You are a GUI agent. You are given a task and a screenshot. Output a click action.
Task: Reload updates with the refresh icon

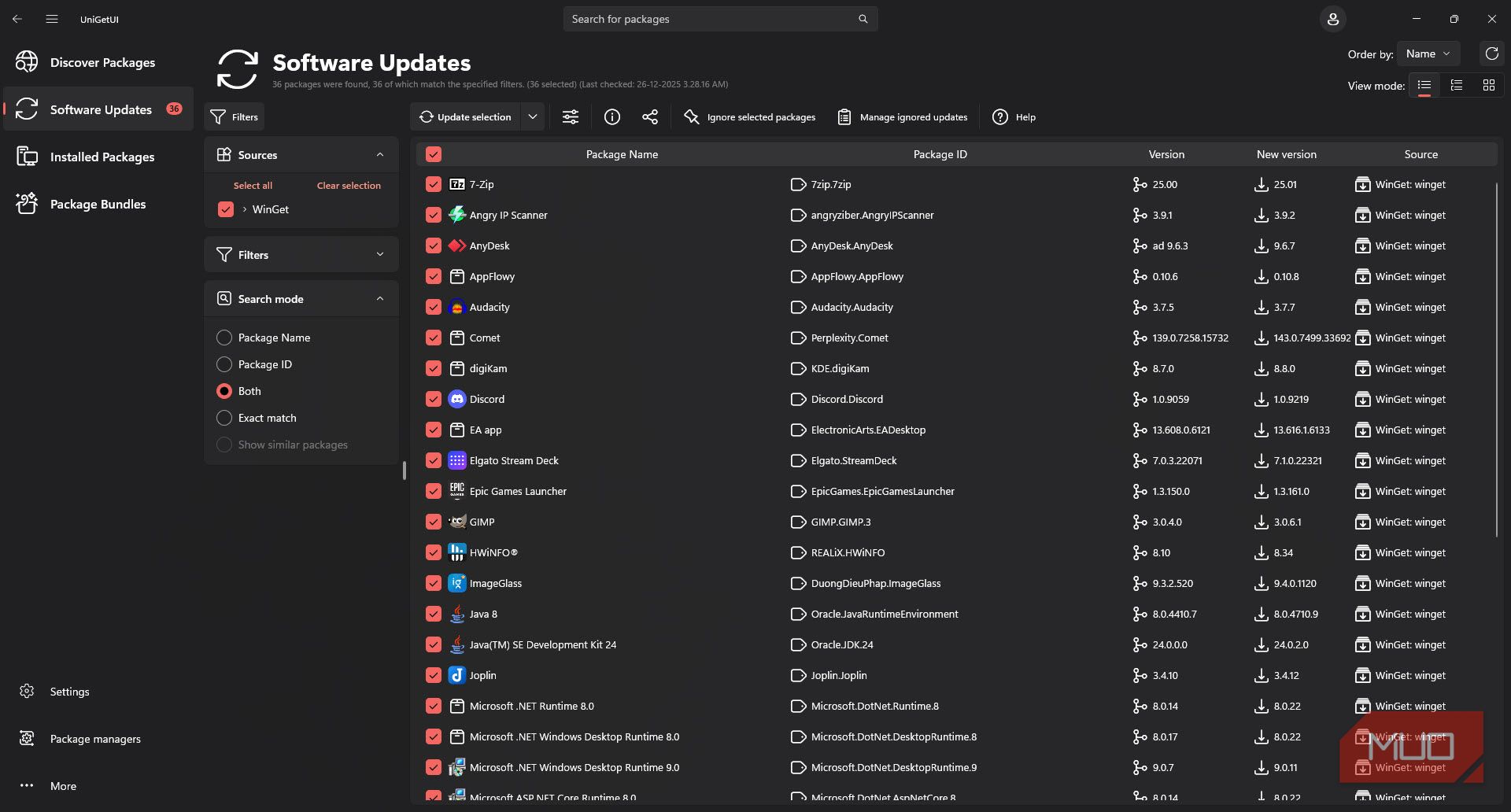pyautogui.click(x=1491, y=54)
